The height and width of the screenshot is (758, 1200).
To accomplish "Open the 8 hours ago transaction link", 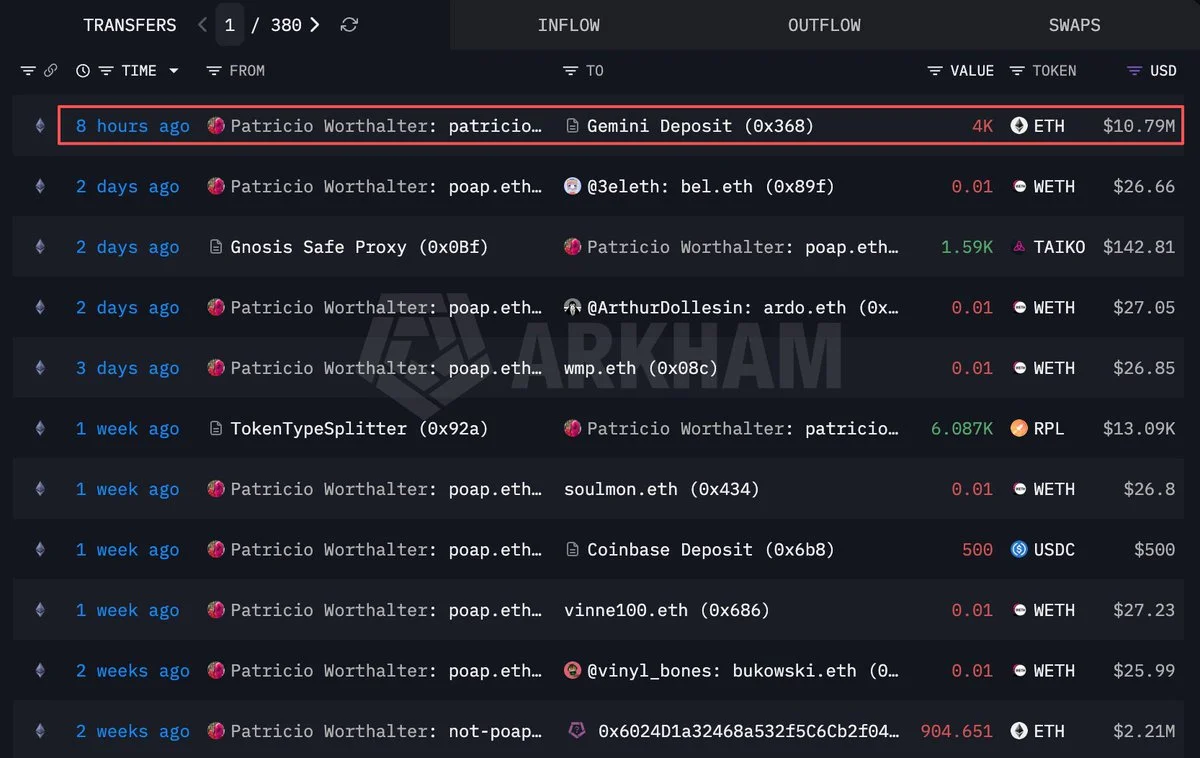I will (x=133, y=126).
